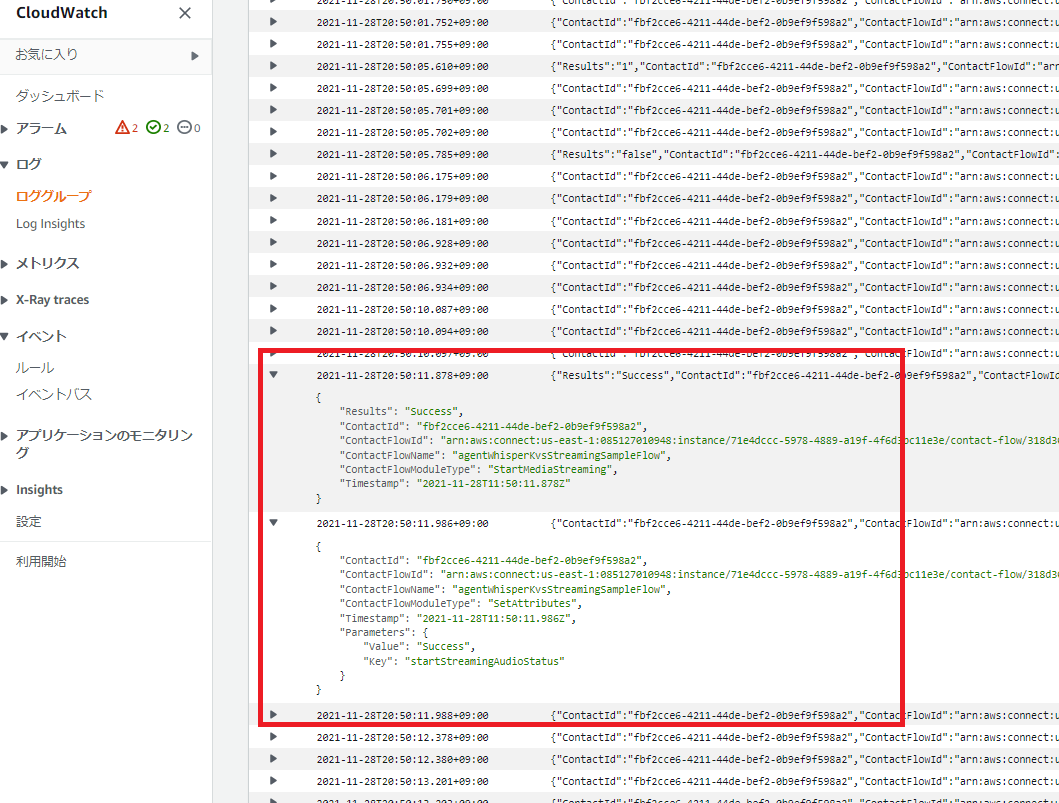Open the ダッシュボード page
The width and height of the screenshot is (1059, 803).
click(x=60, y=96)
